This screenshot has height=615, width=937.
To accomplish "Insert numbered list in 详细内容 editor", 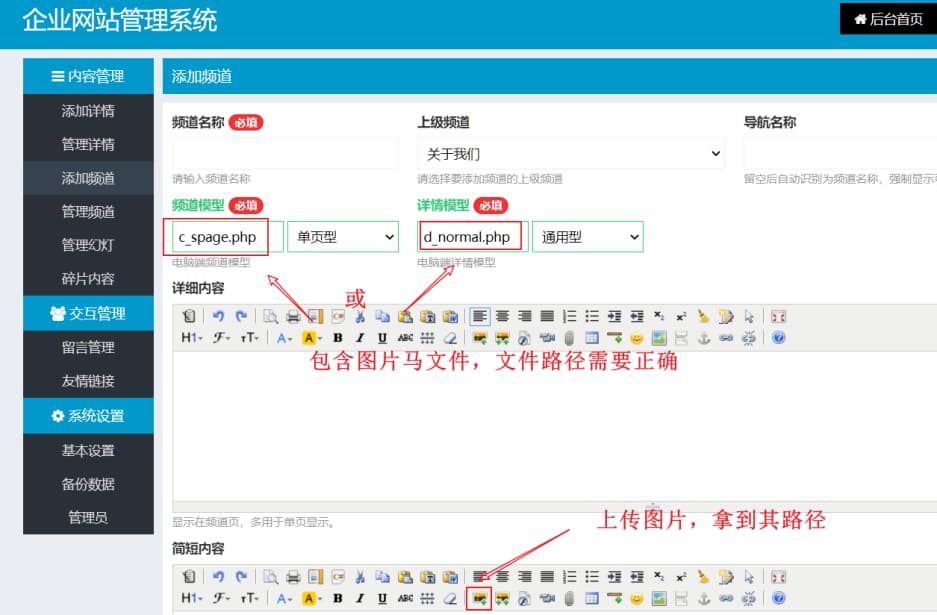I will (569, 316).
